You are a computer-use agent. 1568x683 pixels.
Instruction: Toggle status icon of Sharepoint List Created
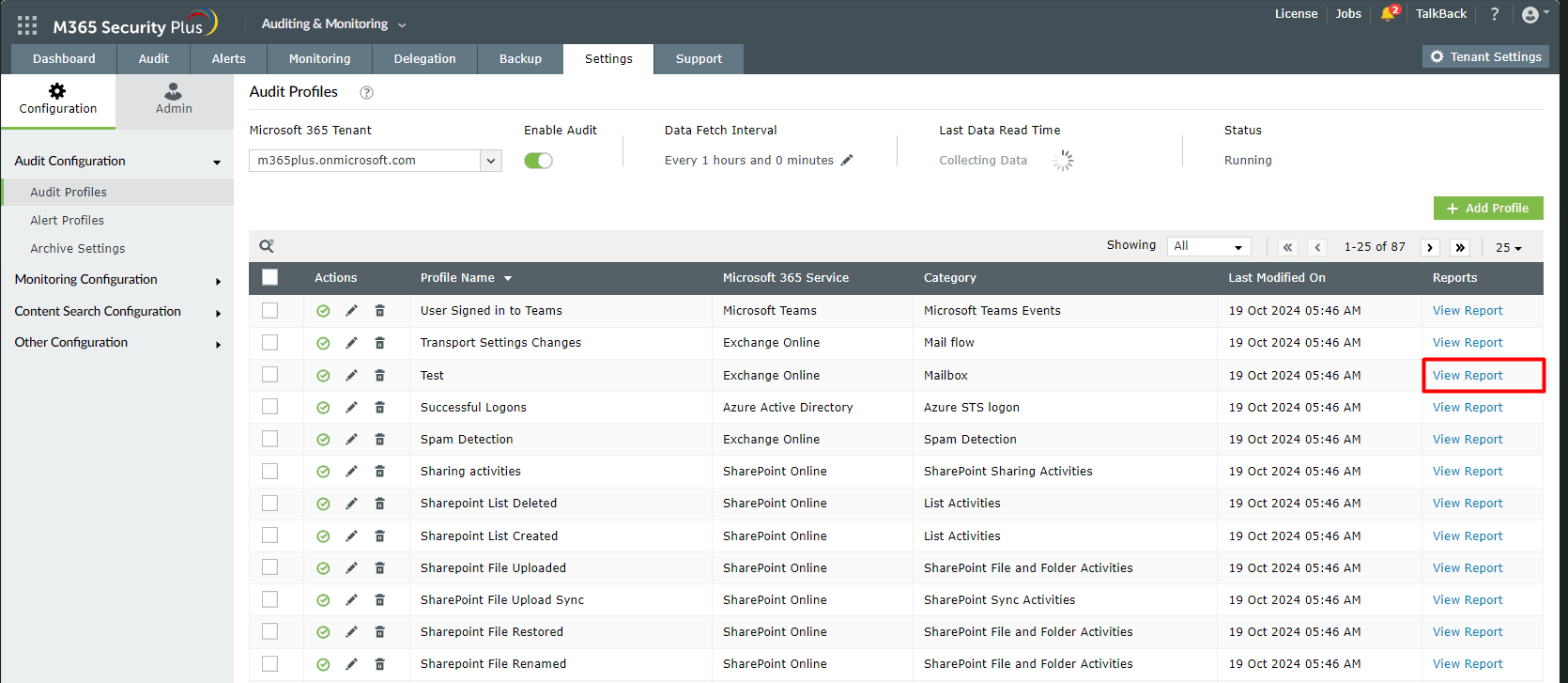pyautogui.click(x=323, y=536)
